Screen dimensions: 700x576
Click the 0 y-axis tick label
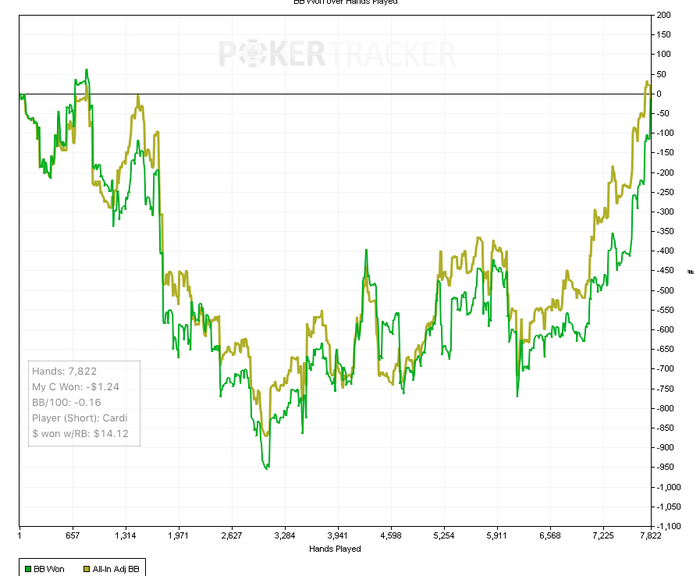659,94
